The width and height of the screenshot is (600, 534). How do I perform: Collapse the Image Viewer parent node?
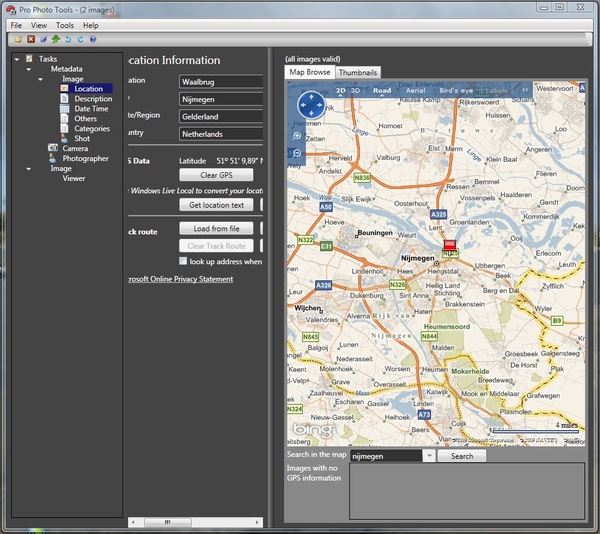29,169
